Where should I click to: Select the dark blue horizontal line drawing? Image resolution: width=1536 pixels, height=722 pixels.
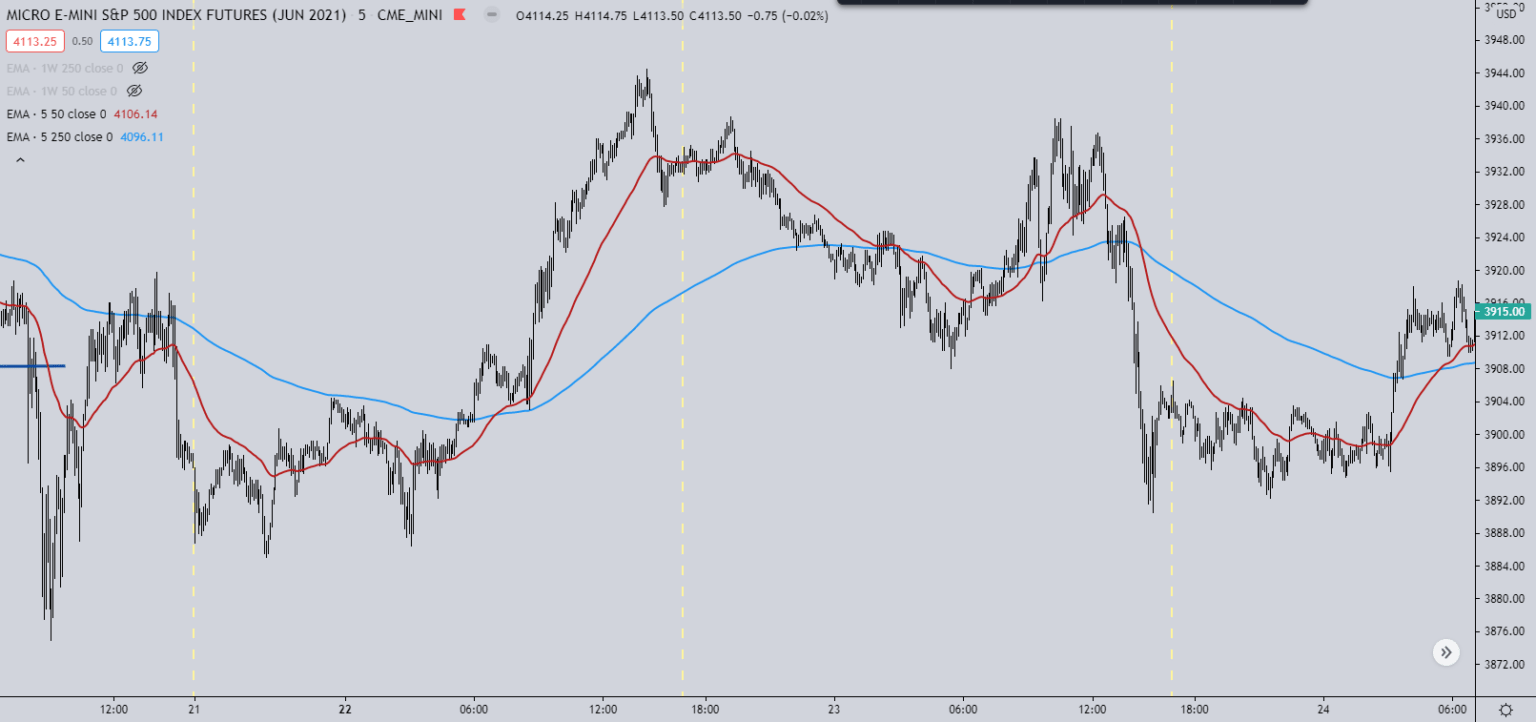pos(32,366)
